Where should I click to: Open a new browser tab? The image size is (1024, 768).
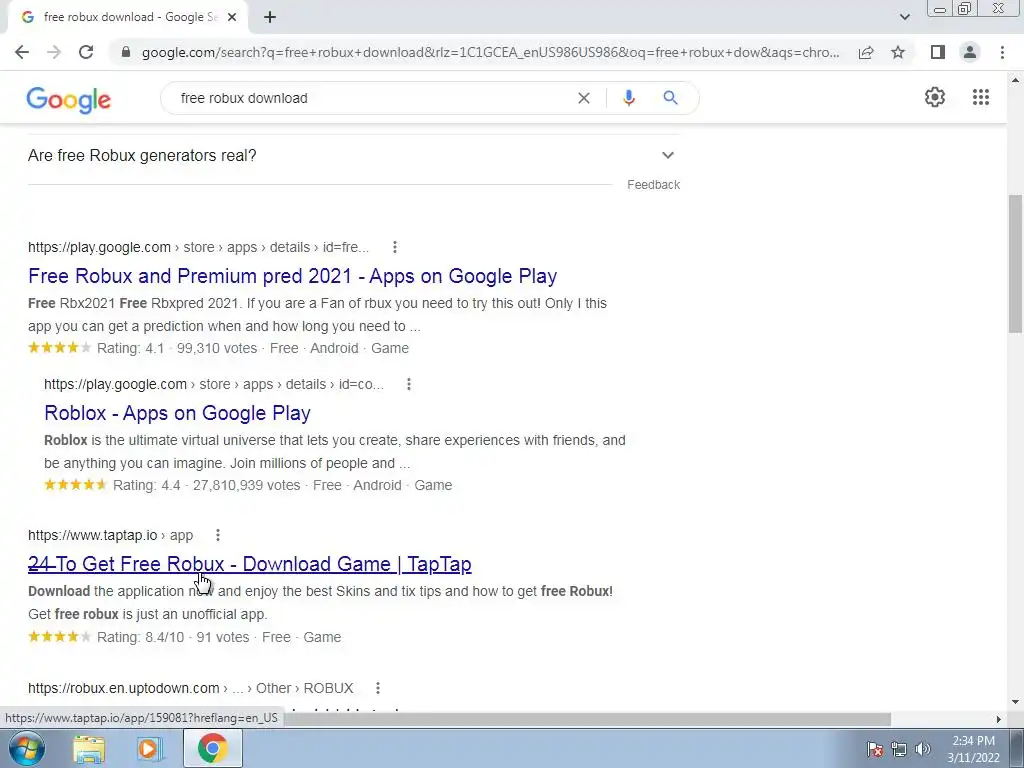click(x=270, y=17)
